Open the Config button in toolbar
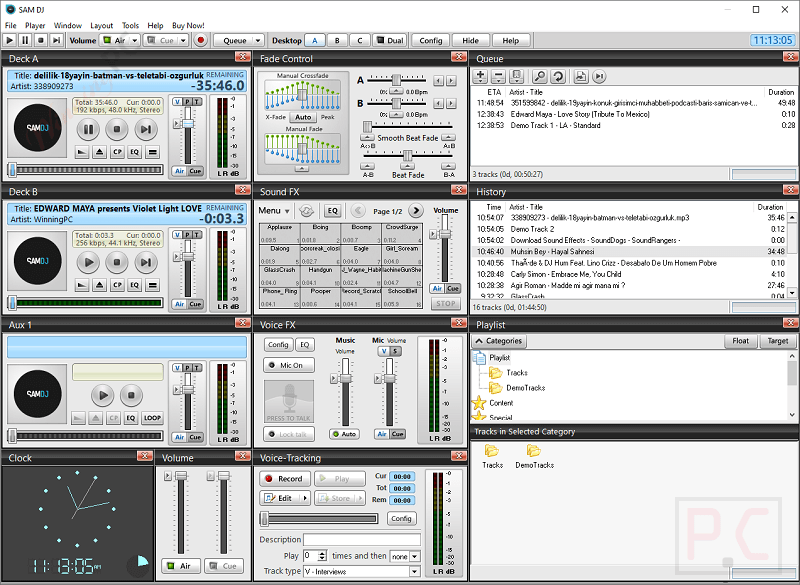Image resolution: width=800 pixels, height=585 pixels. pos(431,40)
